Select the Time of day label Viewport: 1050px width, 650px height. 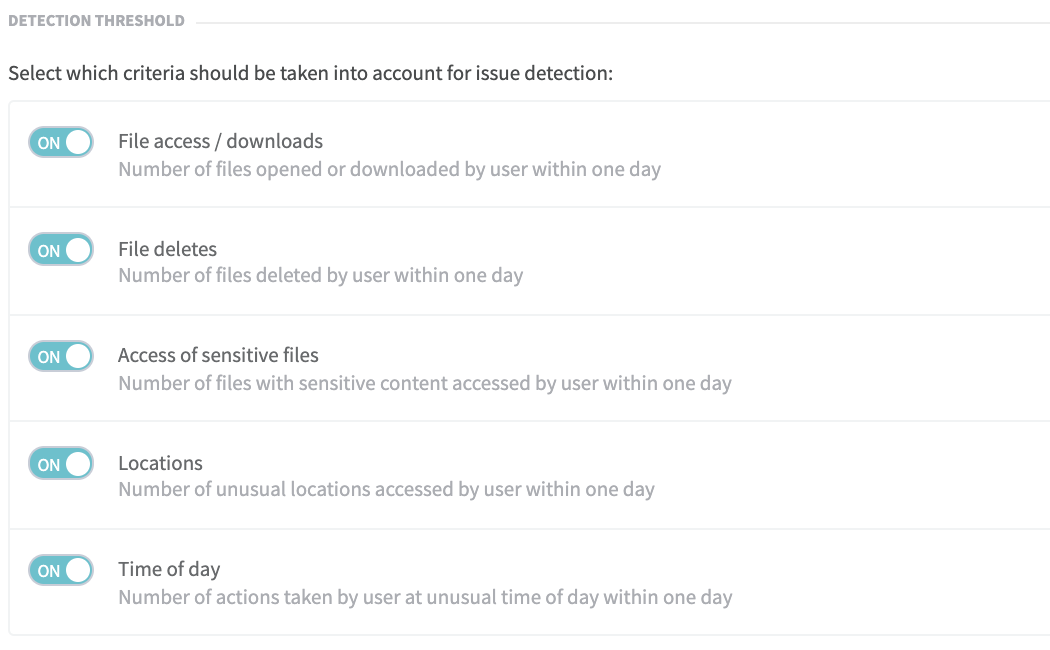(169, 569)
